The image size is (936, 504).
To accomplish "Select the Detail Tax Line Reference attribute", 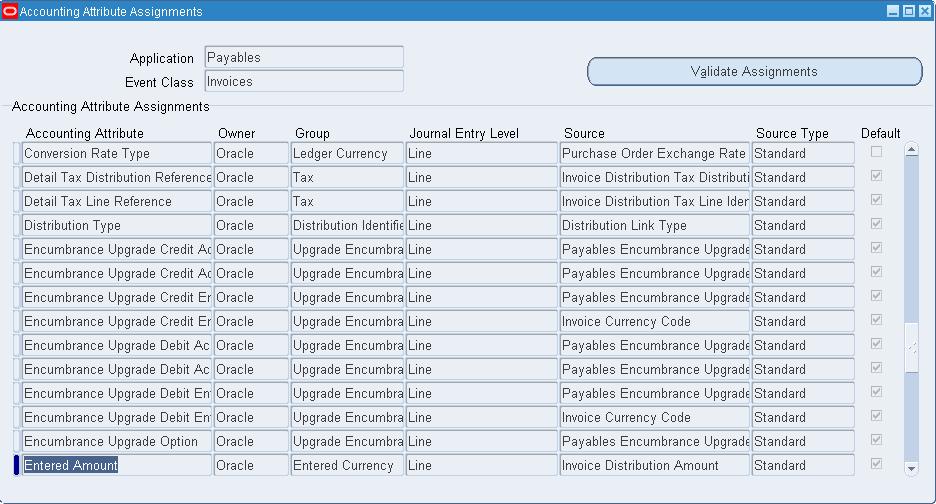I will [x=117, y=201].
